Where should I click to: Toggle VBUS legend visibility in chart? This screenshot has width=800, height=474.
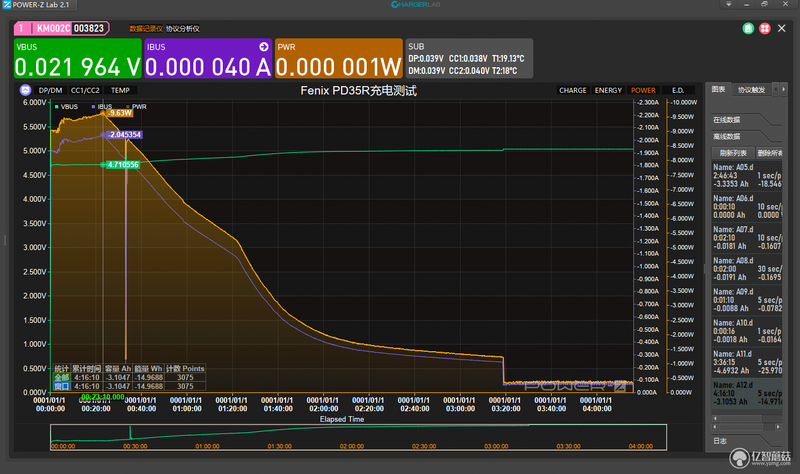(x=67, y=107)
